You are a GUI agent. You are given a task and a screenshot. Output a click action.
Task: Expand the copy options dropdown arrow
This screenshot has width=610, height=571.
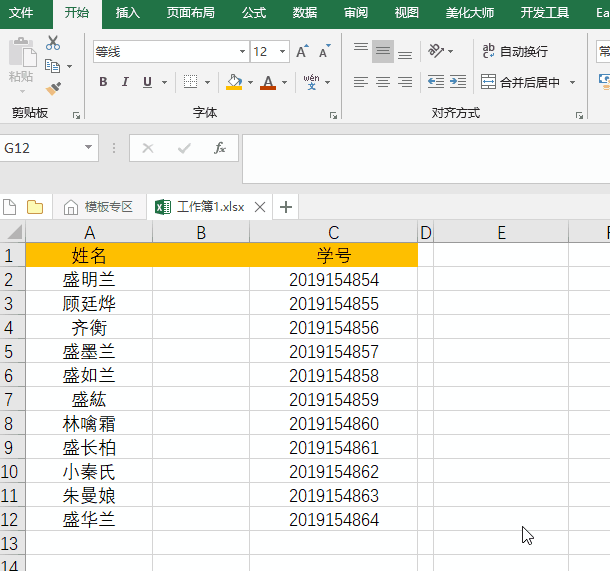(x=70, y=67)
